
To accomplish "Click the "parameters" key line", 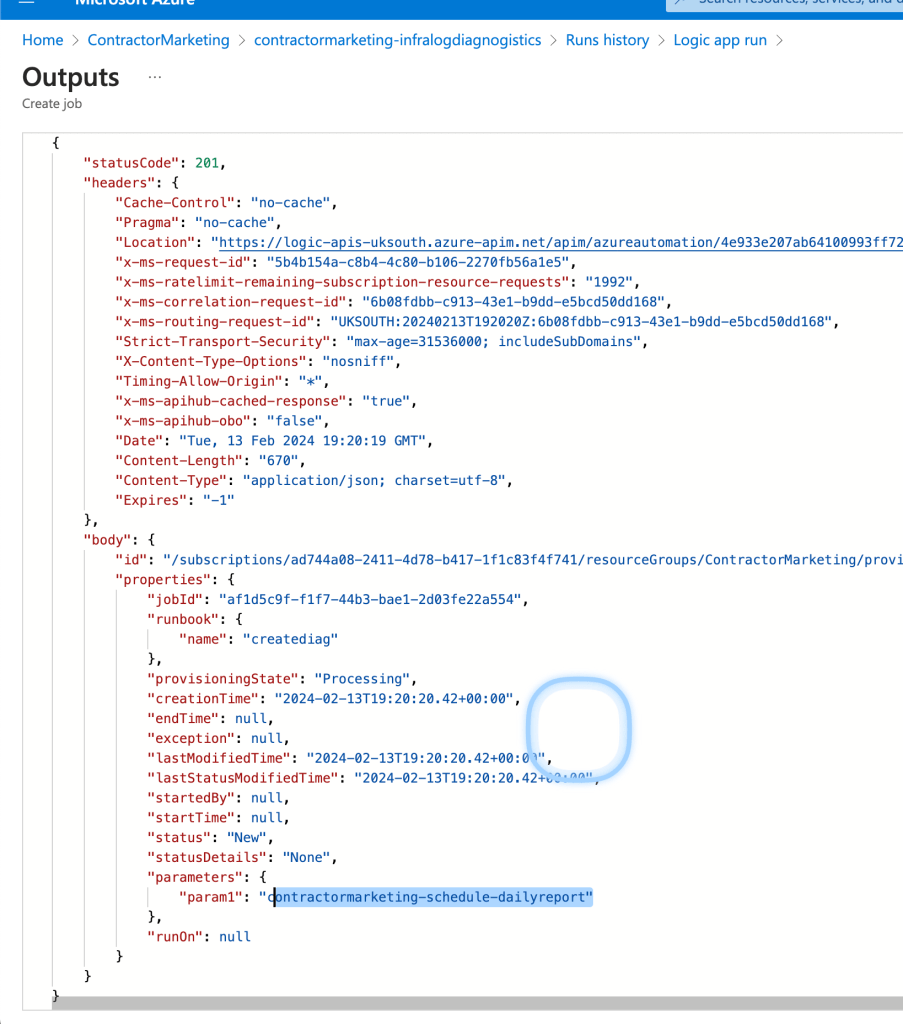I will coord(206,878).
